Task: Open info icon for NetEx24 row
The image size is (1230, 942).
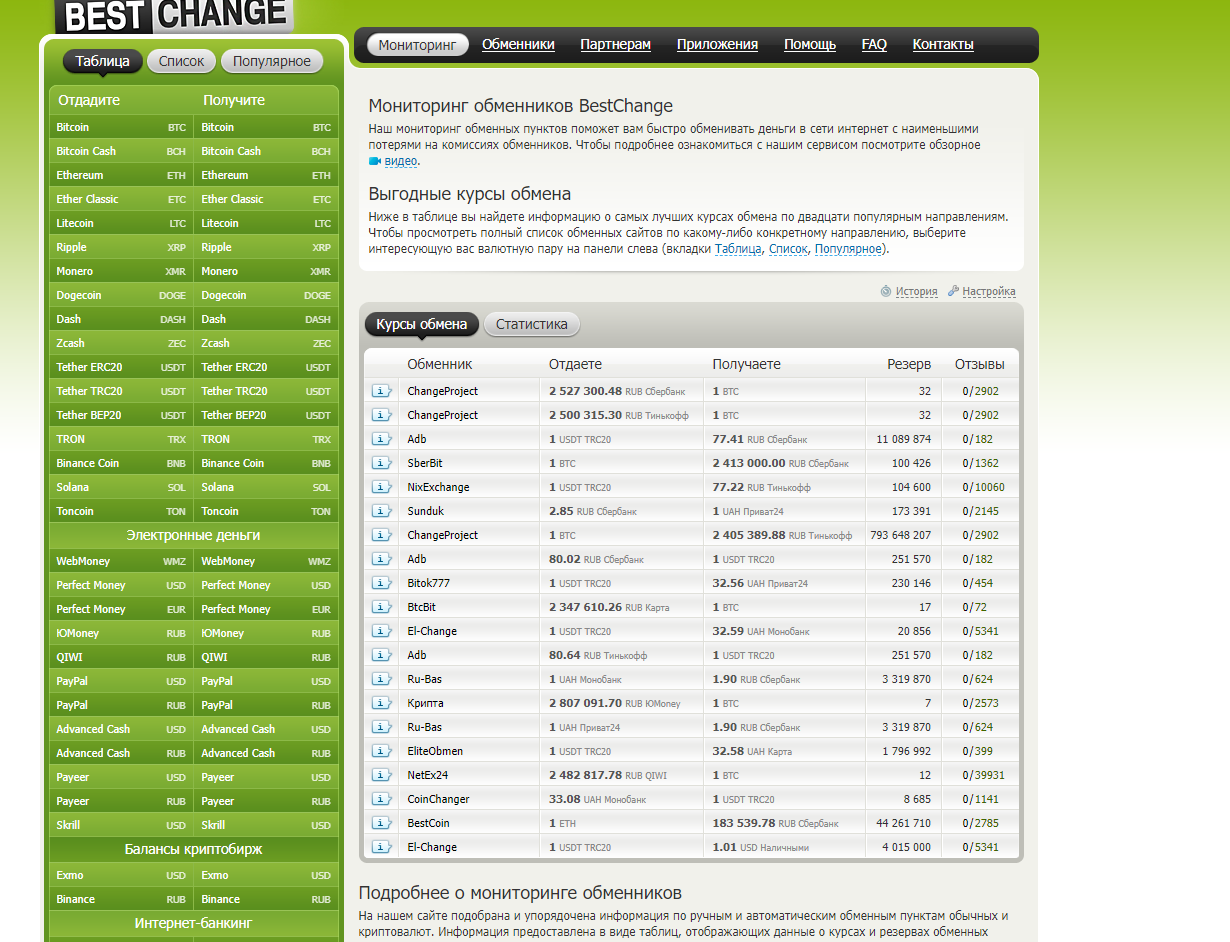Action: click(x=381, y=775)
